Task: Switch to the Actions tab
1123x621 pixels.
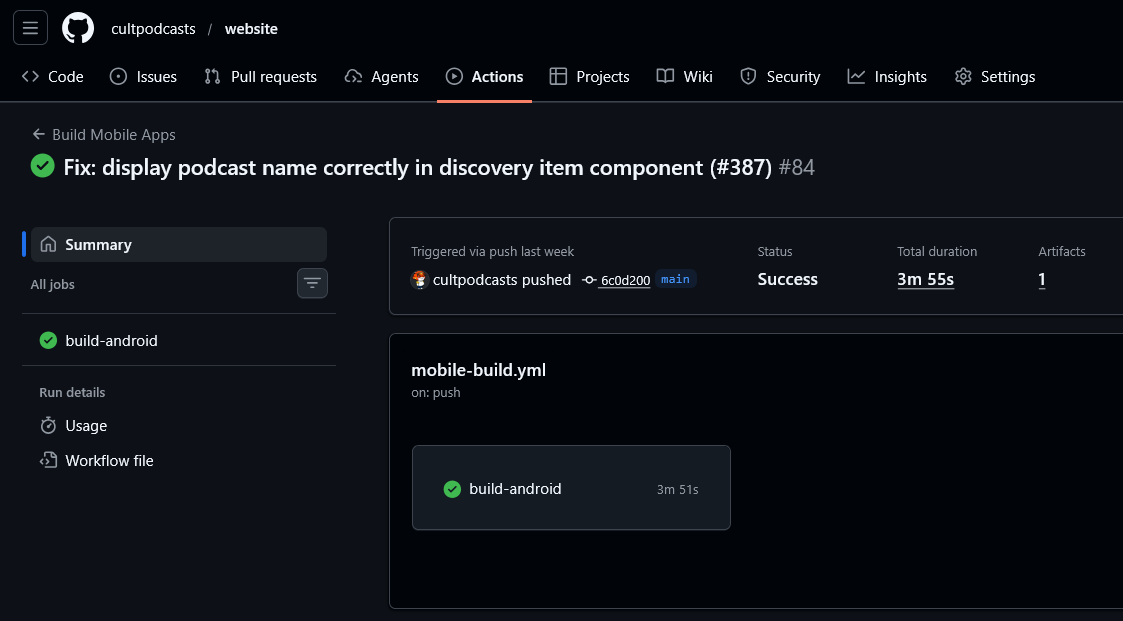Action: pyautogui.click(x=484, y=76)
